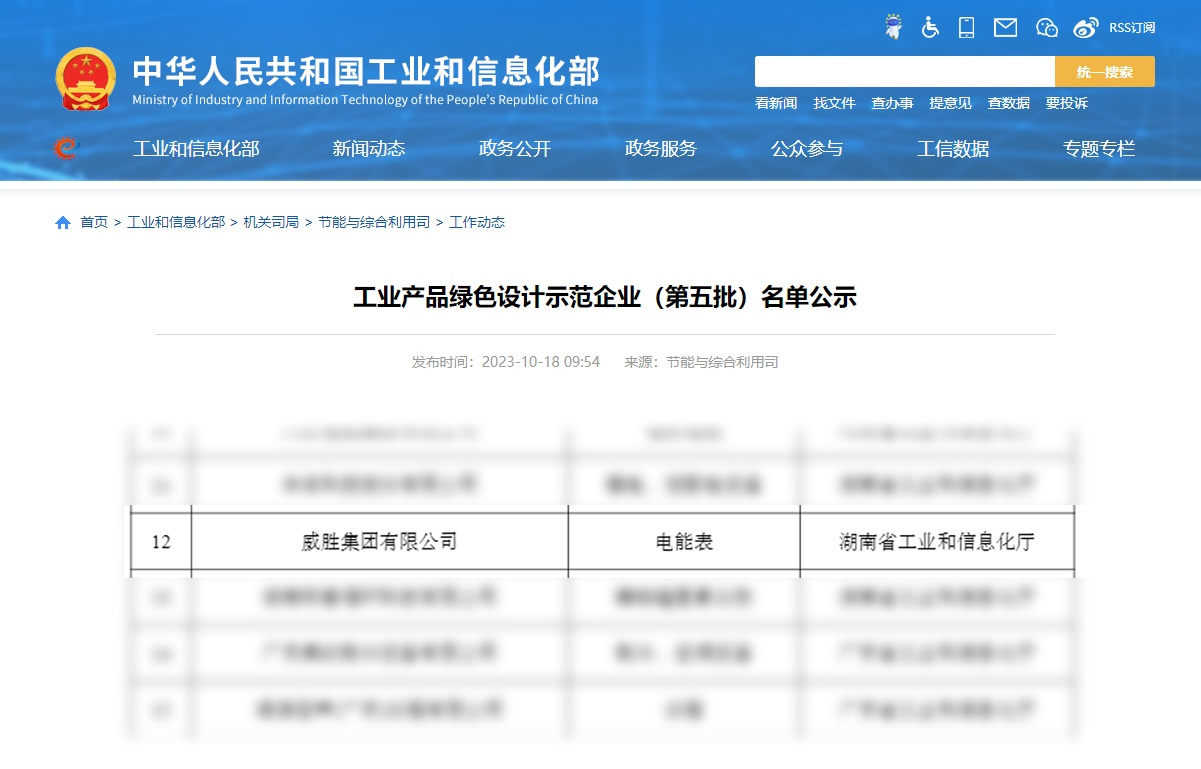Click the 查办事 quick link
The width and height of the screenshot is (1201, 769).
pyautogui.click(x=892, y=103)
